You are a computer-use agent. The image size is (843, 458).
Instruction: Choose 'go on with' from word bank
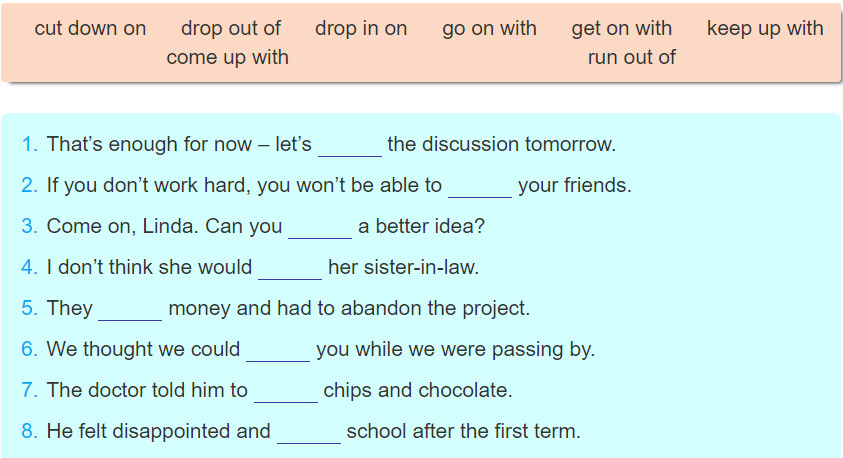(x=489, y=28)
